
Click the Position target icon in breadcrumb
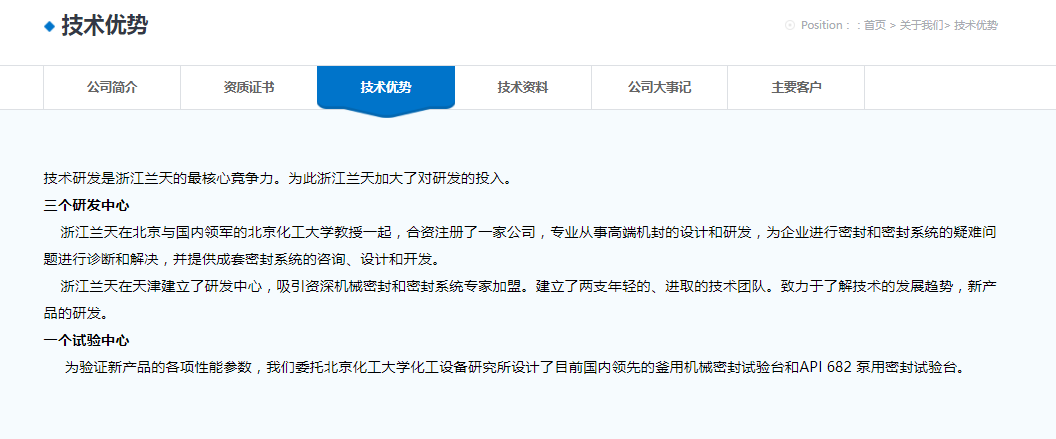[790, 25]
